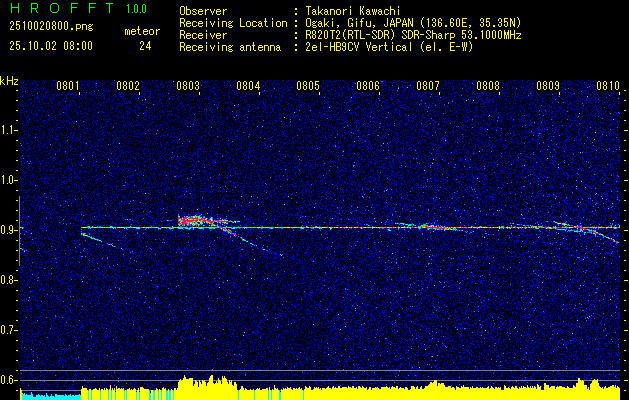
Task: Click the 0805 time marker
Action: click(308, 86)
